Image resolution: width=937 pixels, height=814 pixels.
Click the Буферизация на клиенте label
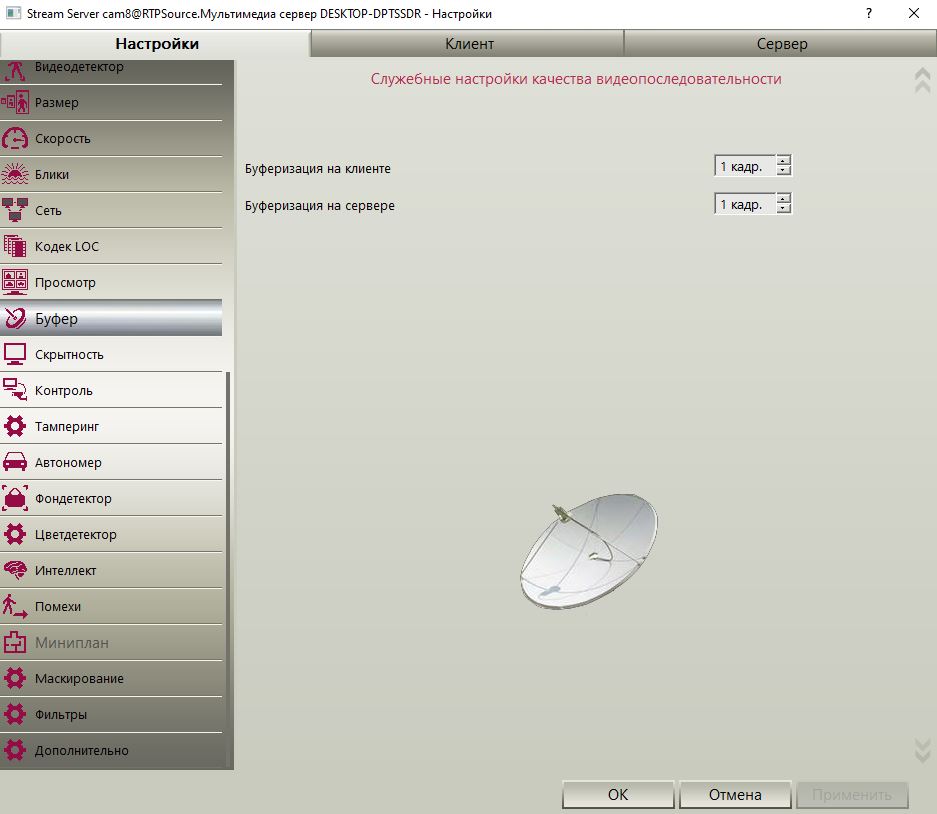317,169
